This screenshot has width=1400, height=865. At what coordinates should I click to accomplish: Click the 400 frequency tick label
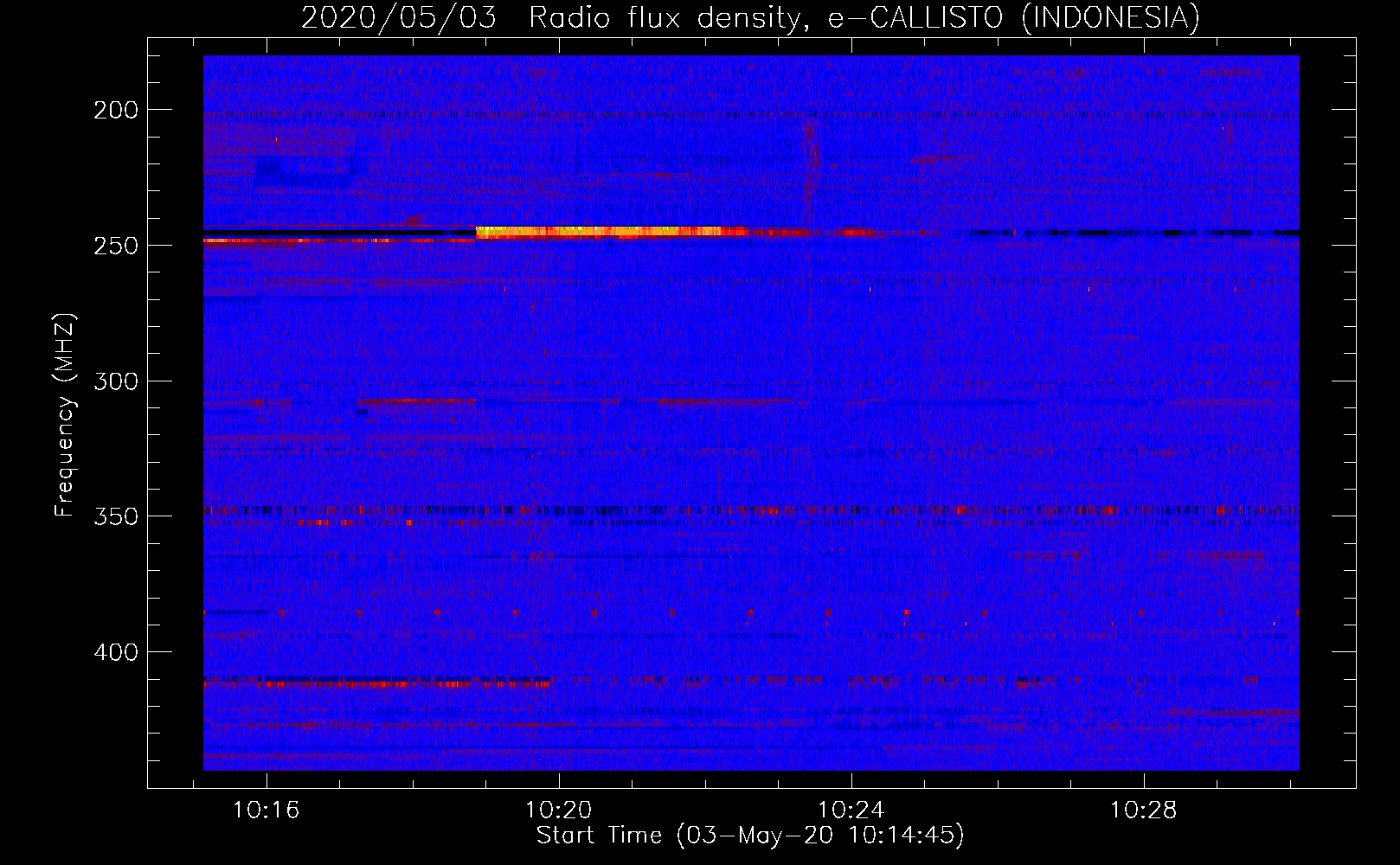click(115, 652)
